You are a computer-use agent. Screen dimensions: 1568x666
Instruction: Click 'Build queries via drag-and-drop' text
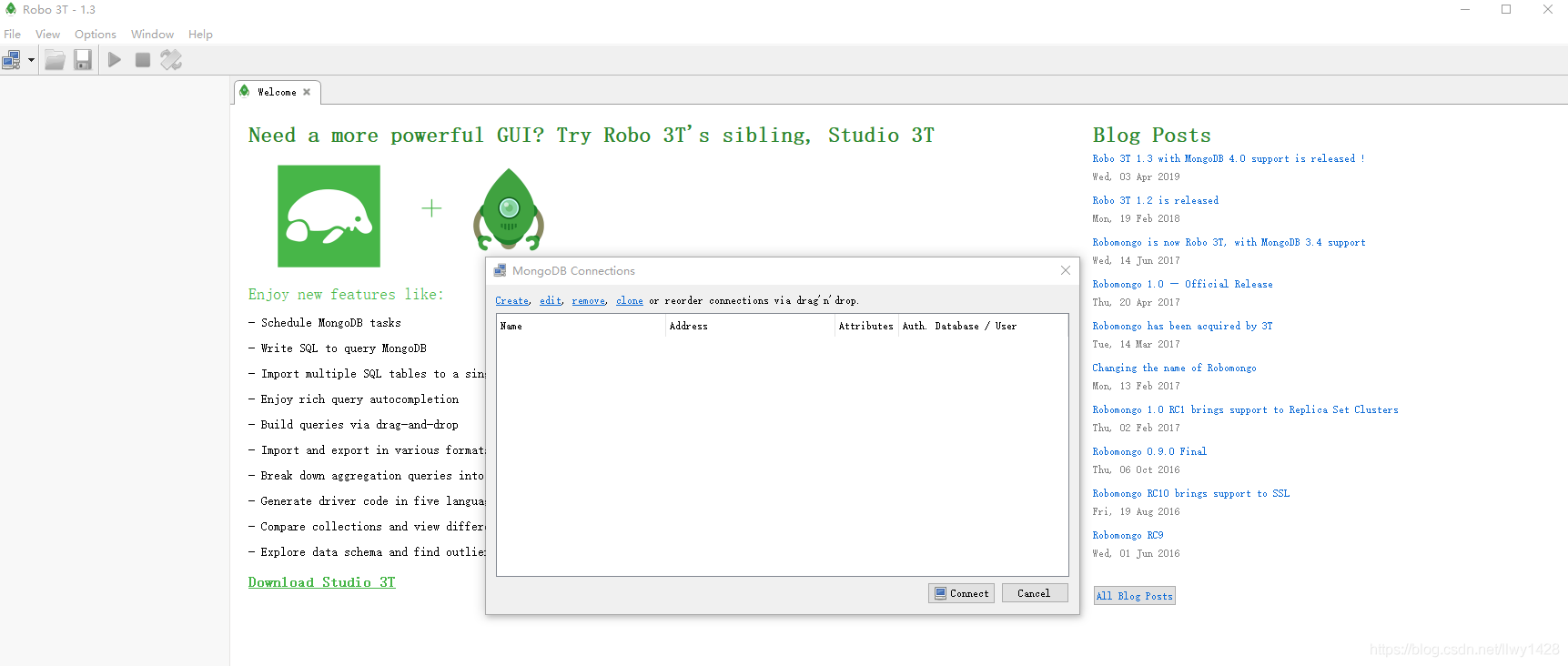[x=359, y=425]
